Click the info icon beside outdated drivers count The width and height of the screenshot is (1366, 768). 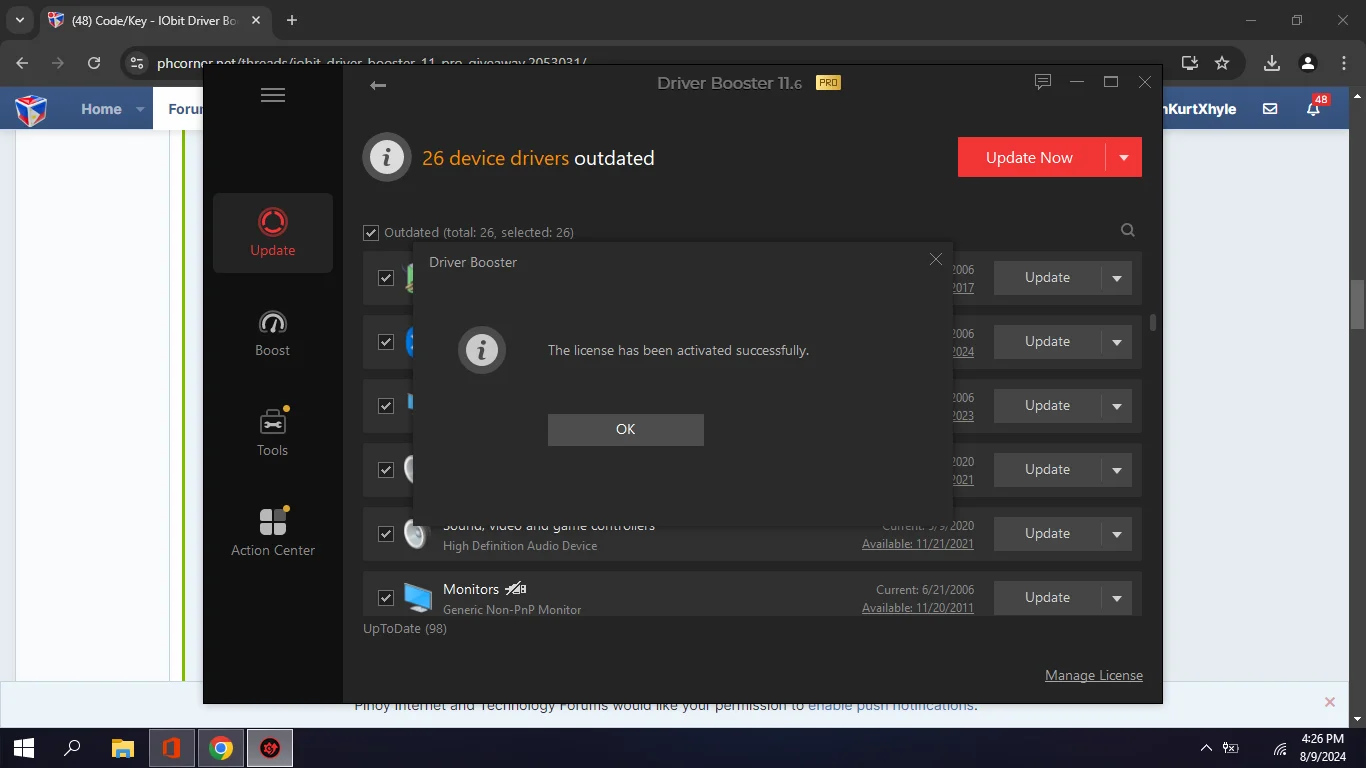387,158
